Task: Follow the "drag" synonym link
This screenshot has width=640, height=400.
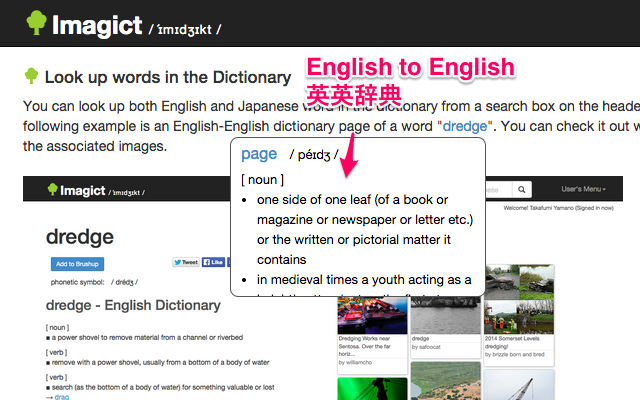Action: [x=62, y=397]
